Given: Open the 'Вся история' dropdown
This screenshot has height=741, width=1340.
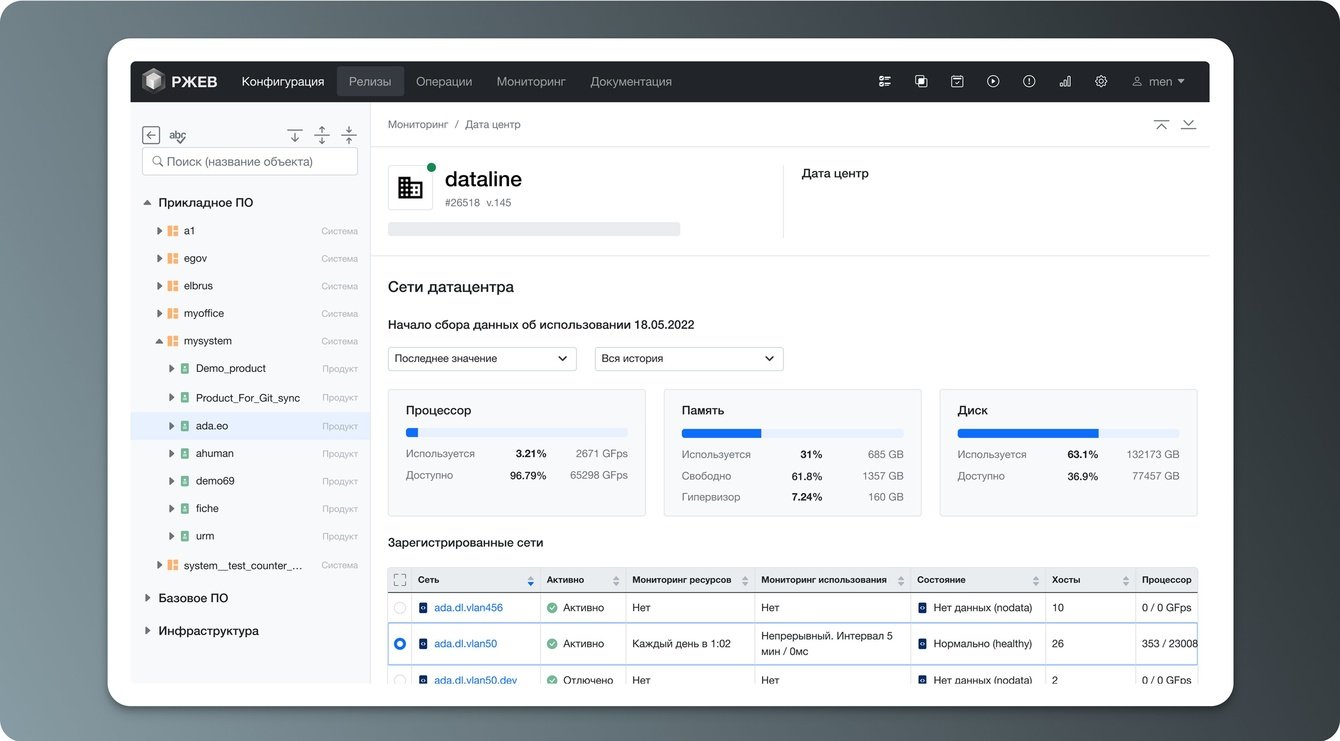Looking at the screenshot, I should tap(689, 359).
